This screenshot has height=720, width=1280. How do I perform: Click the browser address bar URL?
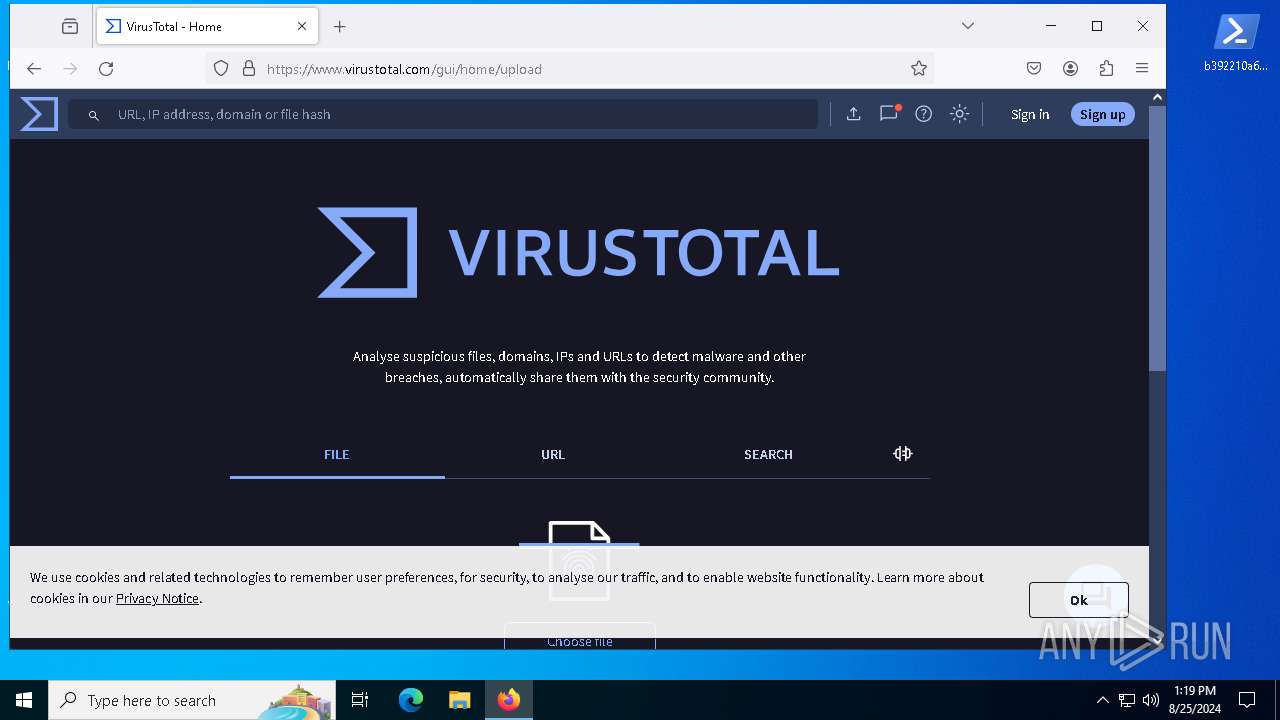[x=404, y=69]
